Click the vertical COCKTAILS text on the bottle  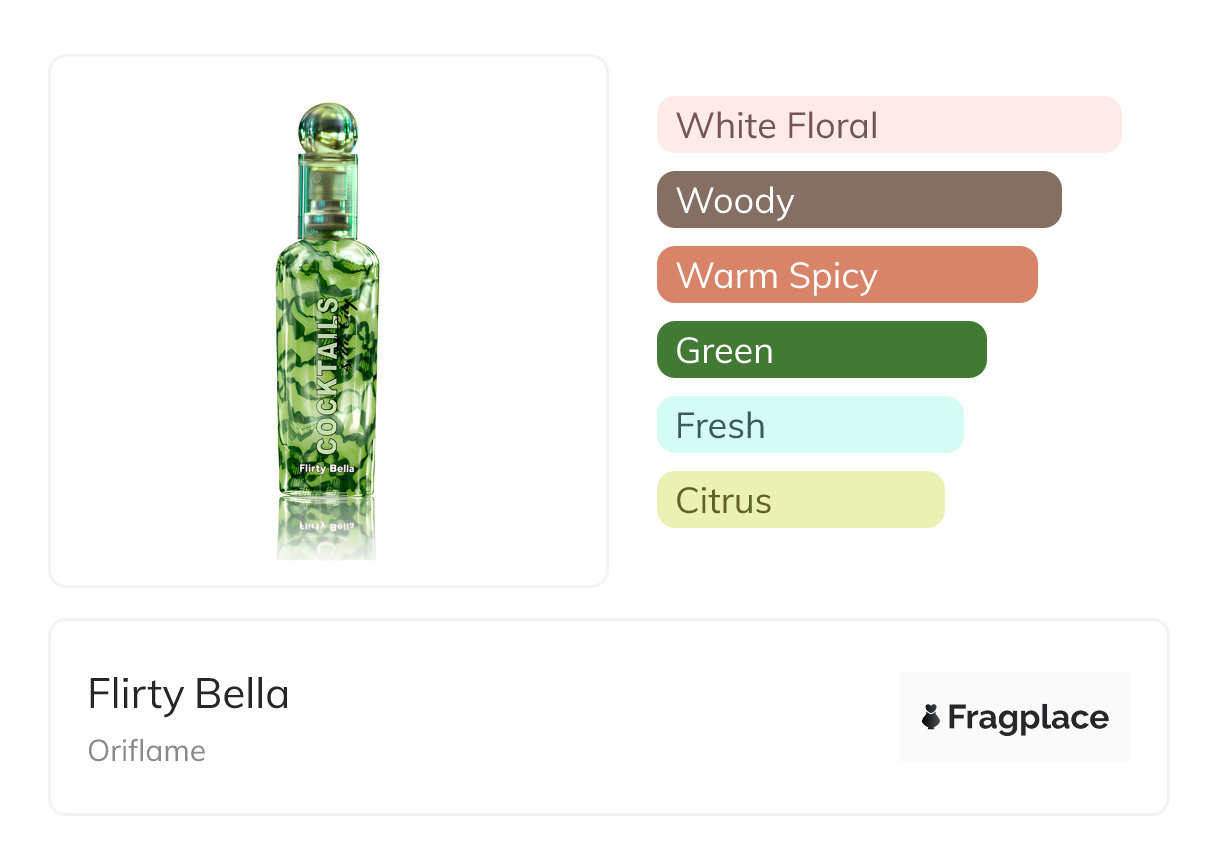click(326, 375)
